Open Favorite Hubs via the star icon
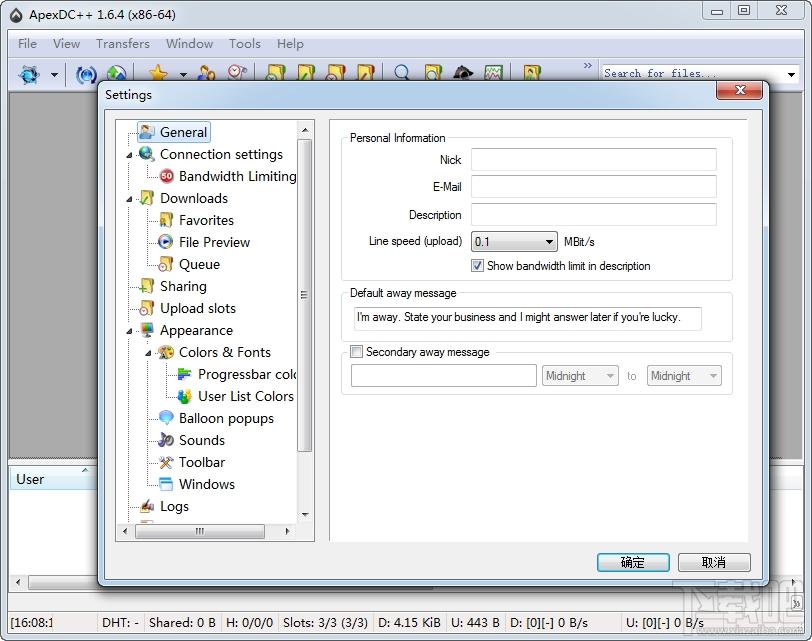The height and width of the screenshot is (641, 812). [x=158, y=74]
